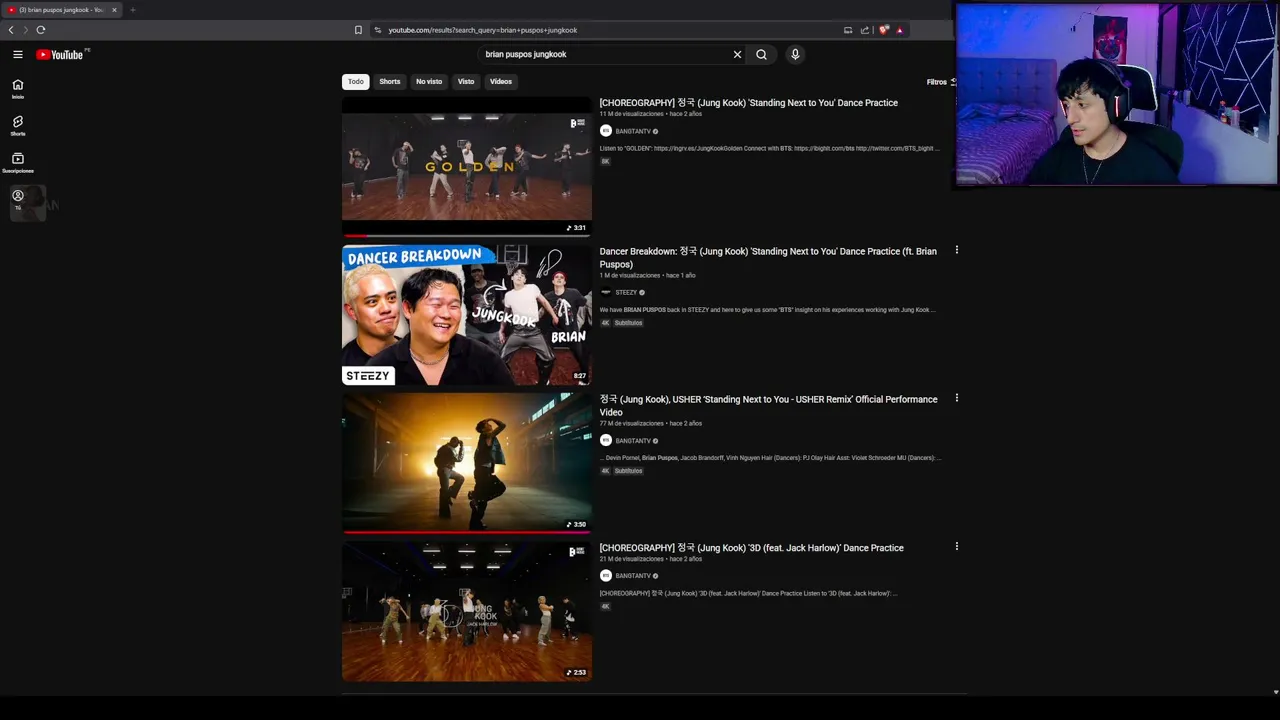Click the 77 M de visualizaciones text

[631, 424]
